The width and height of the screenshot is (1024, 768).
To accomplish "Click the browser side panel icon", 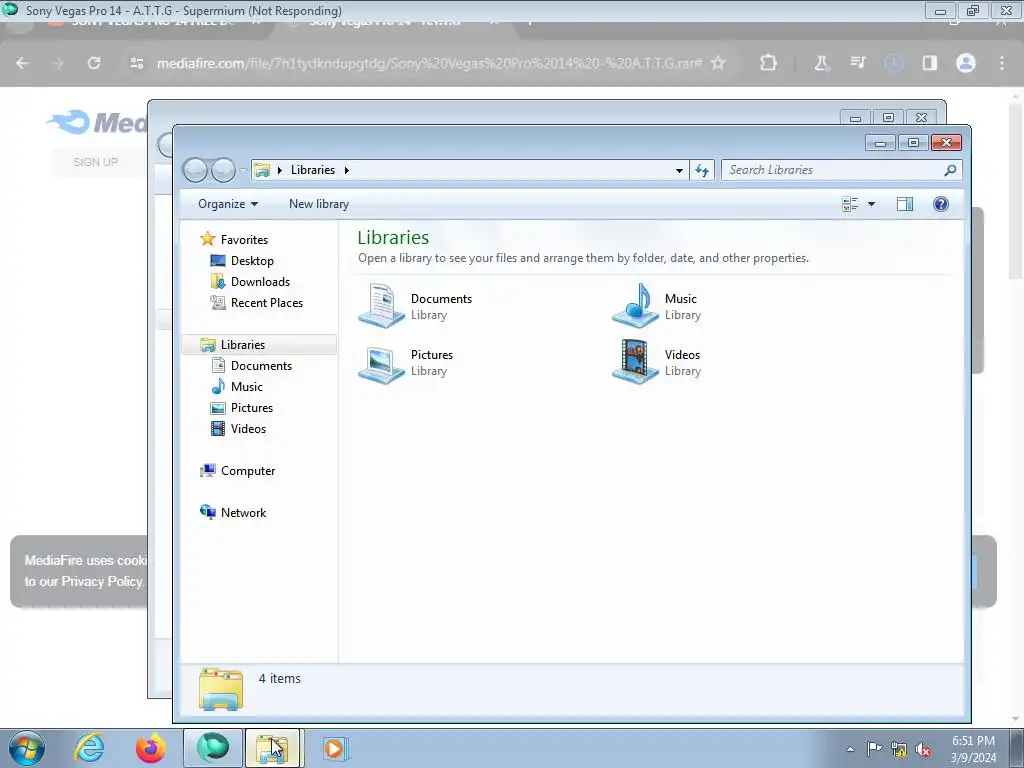I will (x=929, y=63).
